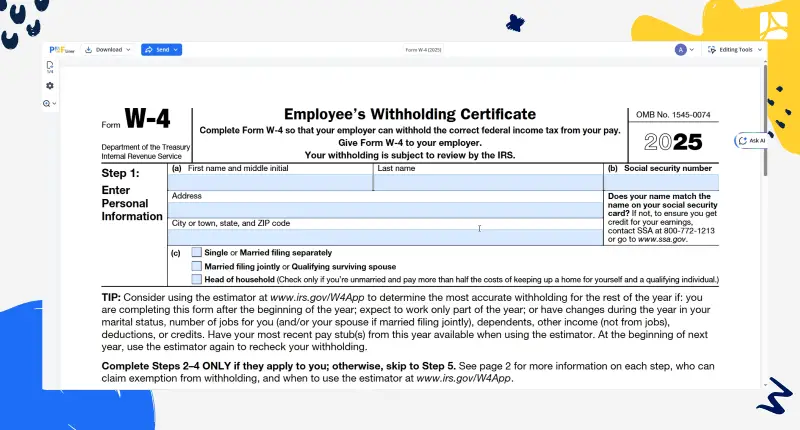Click the Address input field
This screenshot has height=430, width=800.
tap(385, 210)
